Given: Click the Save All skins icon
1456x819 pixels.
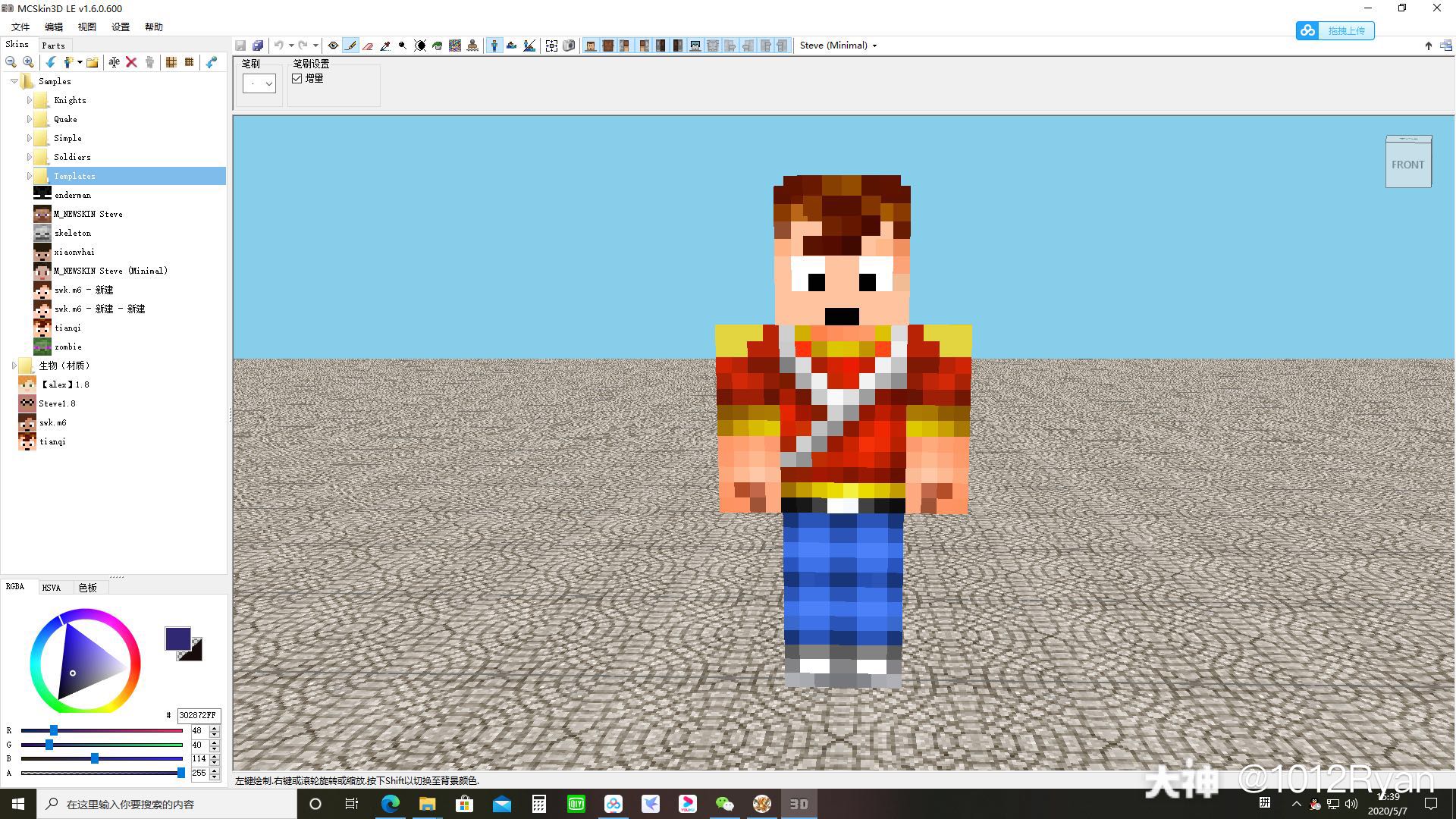Looking at the screenshot, I should coord(258,45).
